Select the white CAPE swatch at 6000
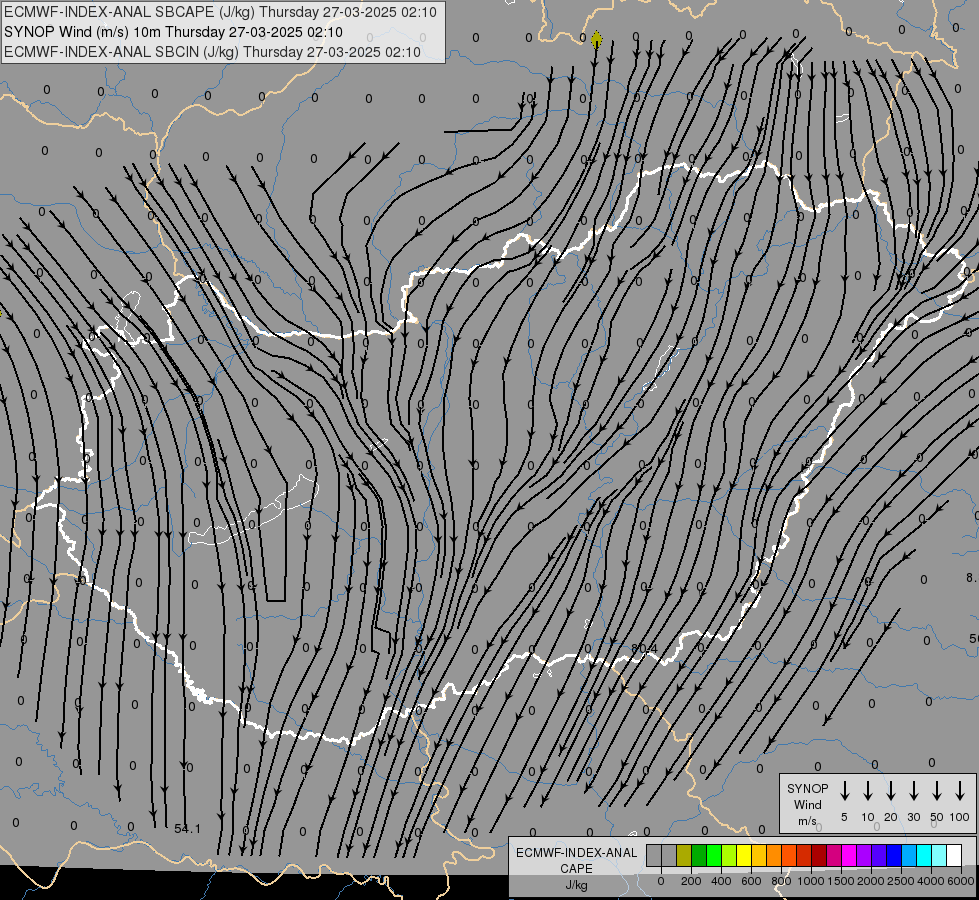 [953, 855]
